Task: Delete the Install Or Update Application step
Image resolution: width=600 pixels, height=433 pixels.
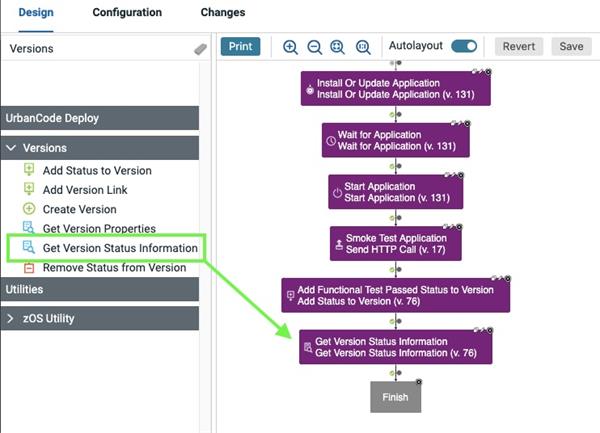Action: 488,72
